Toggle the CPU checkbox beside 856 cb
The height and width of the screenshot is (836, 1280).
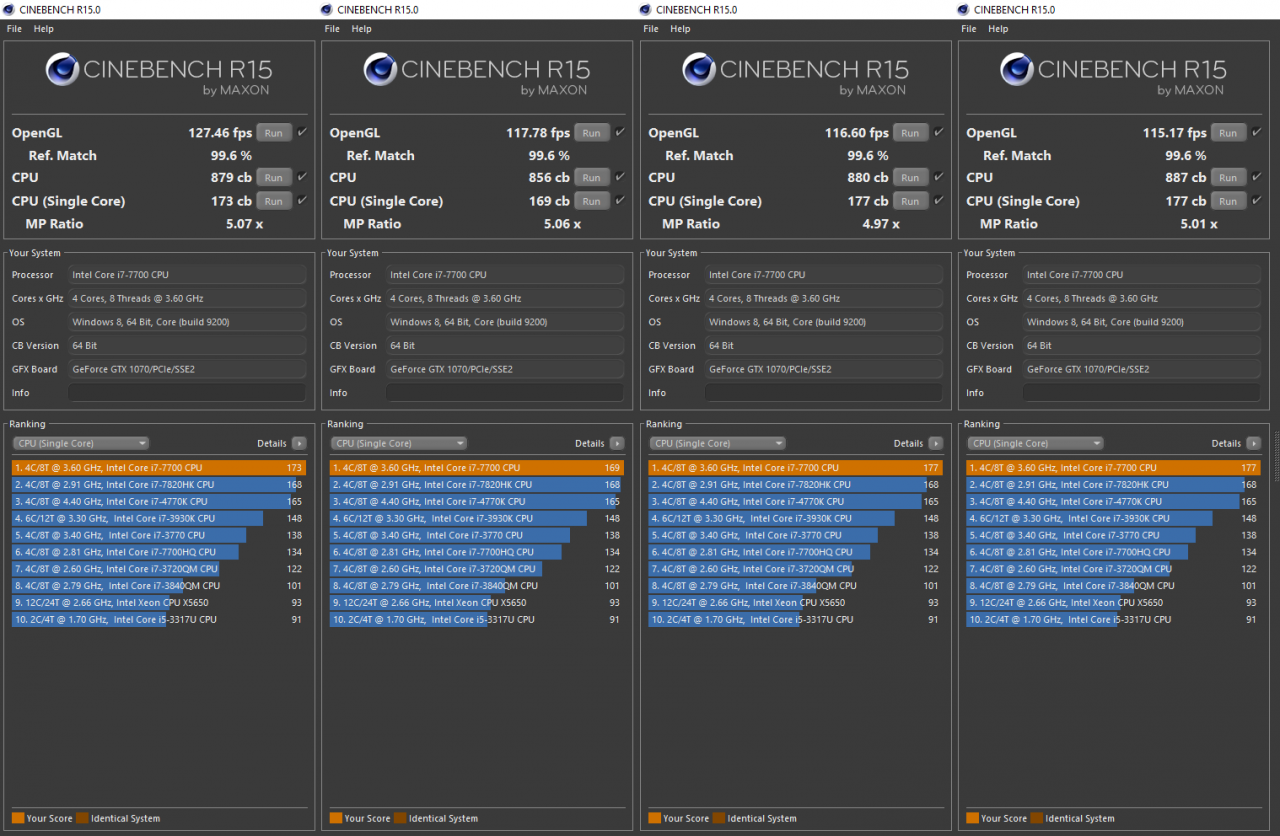point(621,177)
